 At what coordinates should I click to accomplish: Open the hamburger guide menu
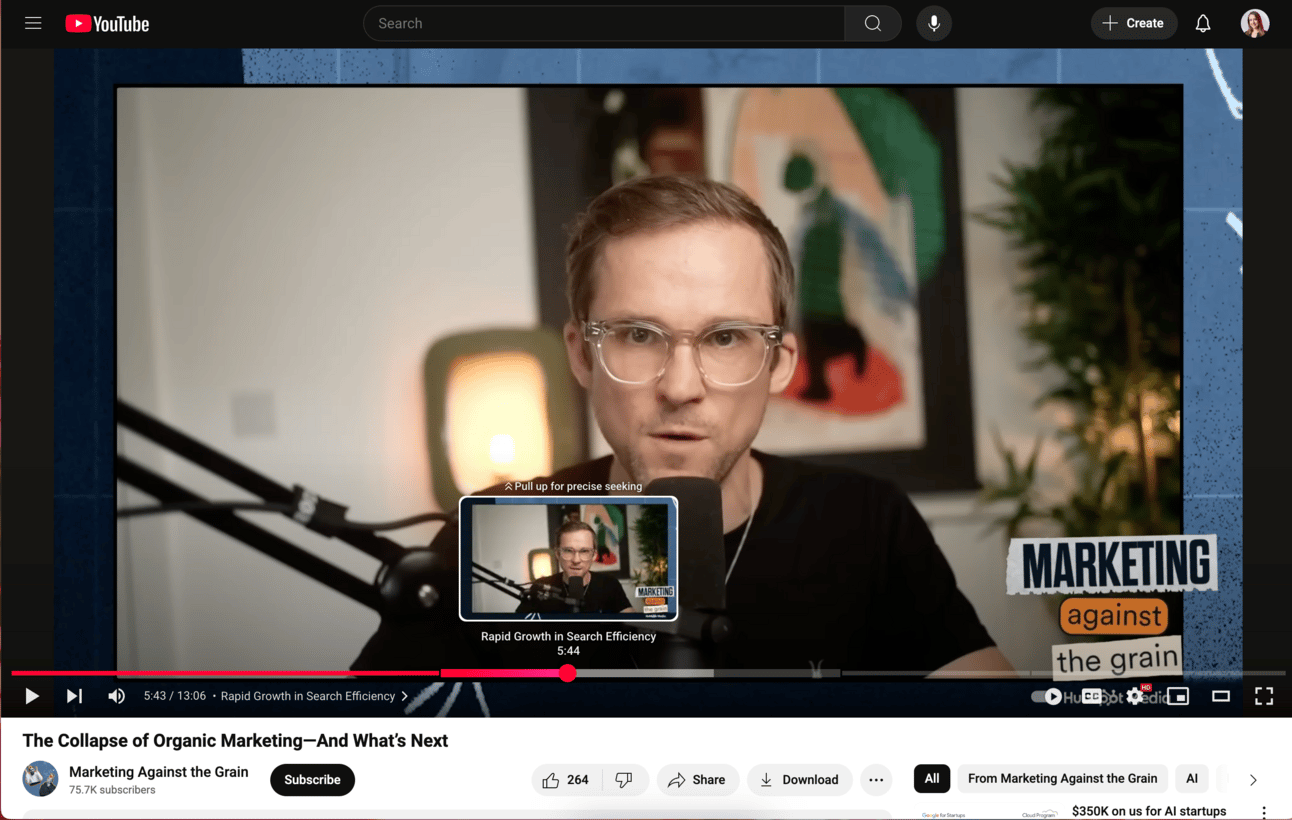(33, 23)
